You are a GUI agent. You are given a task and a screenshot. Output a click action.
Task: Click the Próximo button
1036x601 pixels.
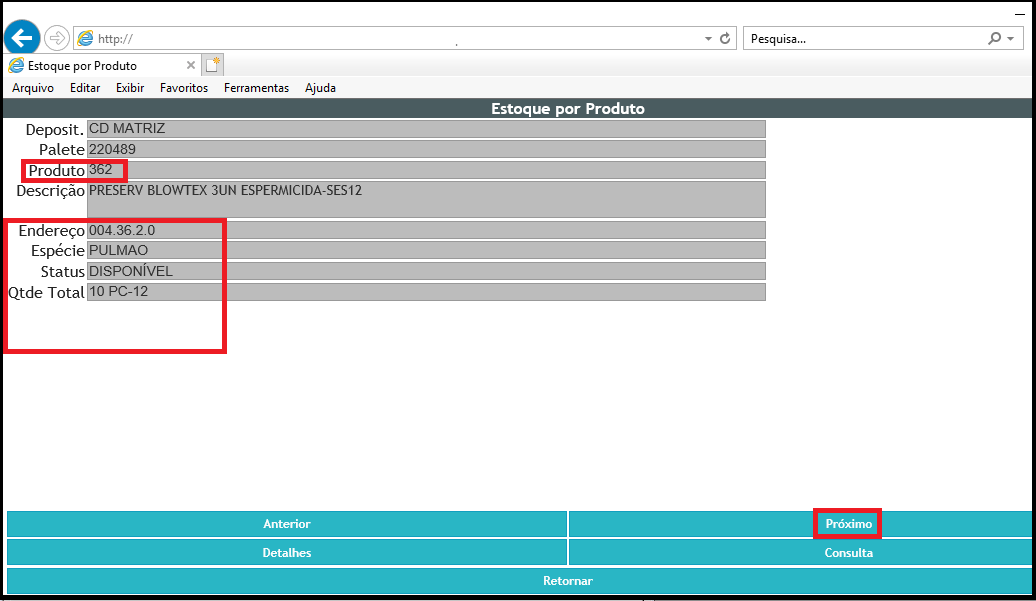[801, 524]
